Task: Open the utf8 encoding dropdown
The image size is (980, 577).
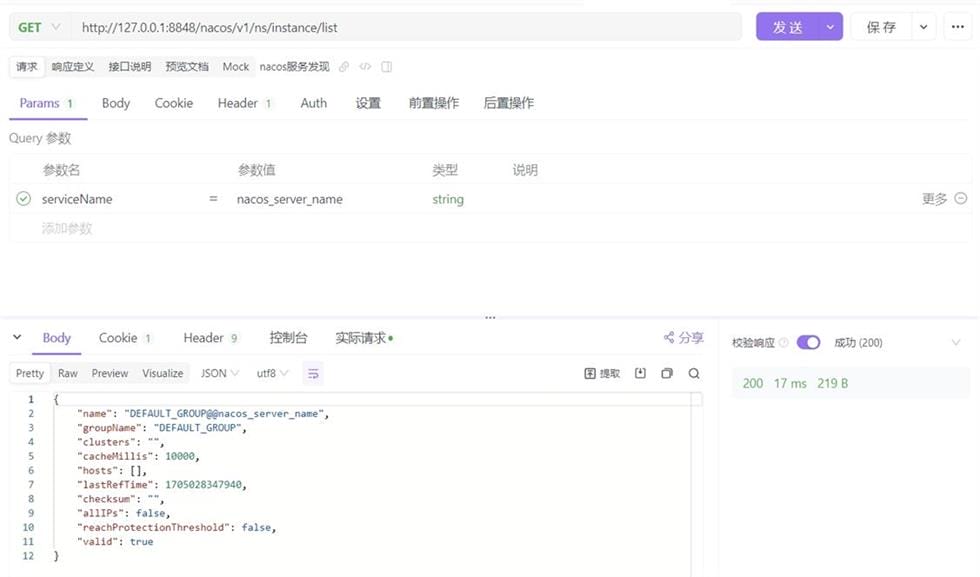Action: coord(272,373)
